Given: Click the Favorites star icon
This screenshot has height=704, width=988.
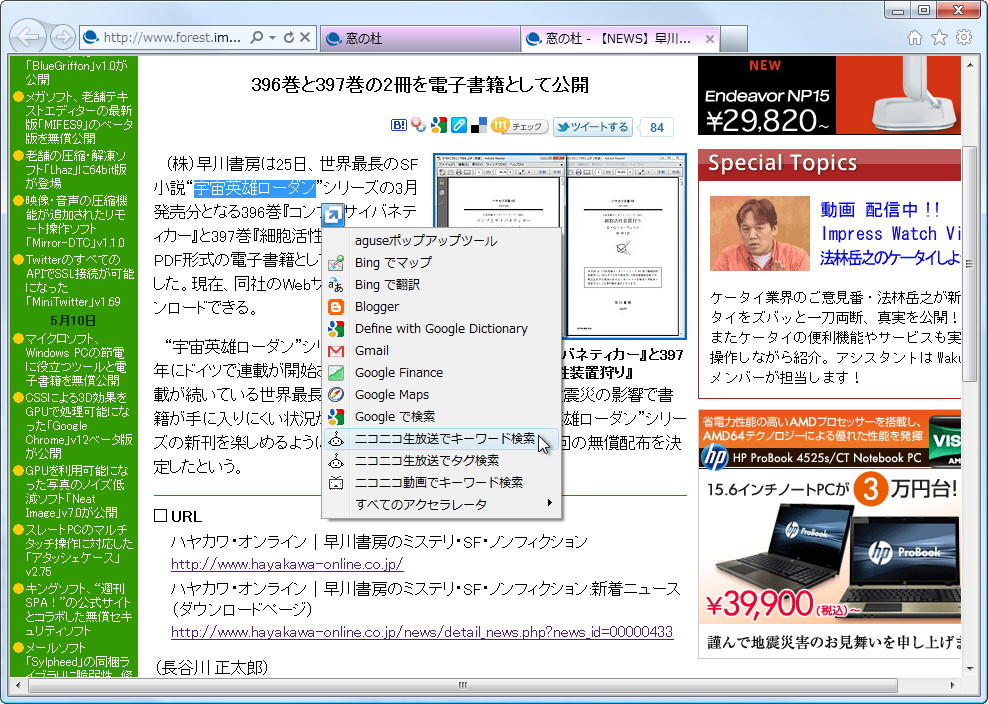Looking at the screenshot, I should (x=939, y=36).
